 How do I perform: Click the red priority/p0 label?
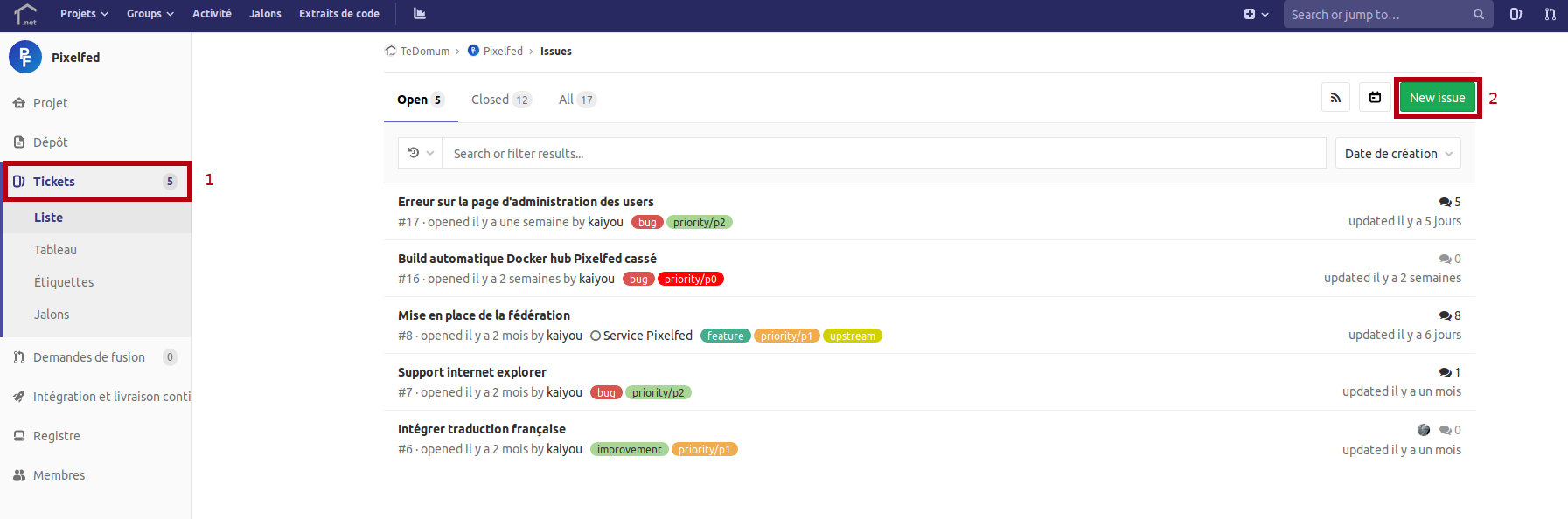(690, 280)
